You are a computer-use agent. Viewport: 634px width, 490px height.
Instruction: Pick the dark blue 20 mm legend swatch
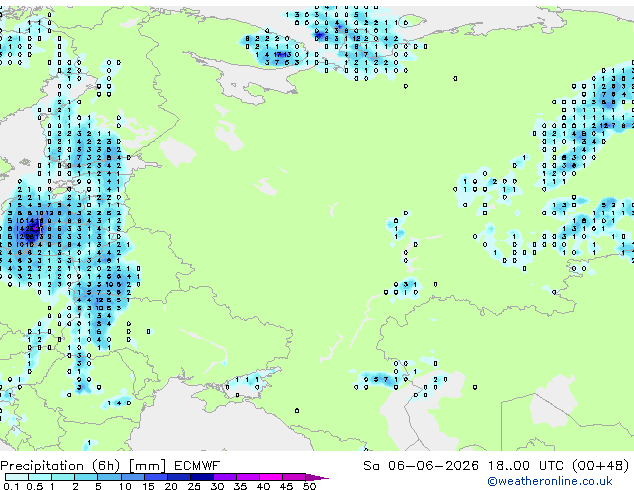pyautogui.click(x=179, y=477)
